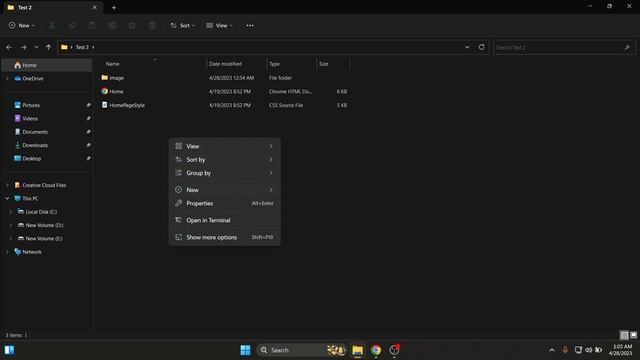640x360 pixels.
Task: Open File Explorer from taskbar
Action: 358,350
